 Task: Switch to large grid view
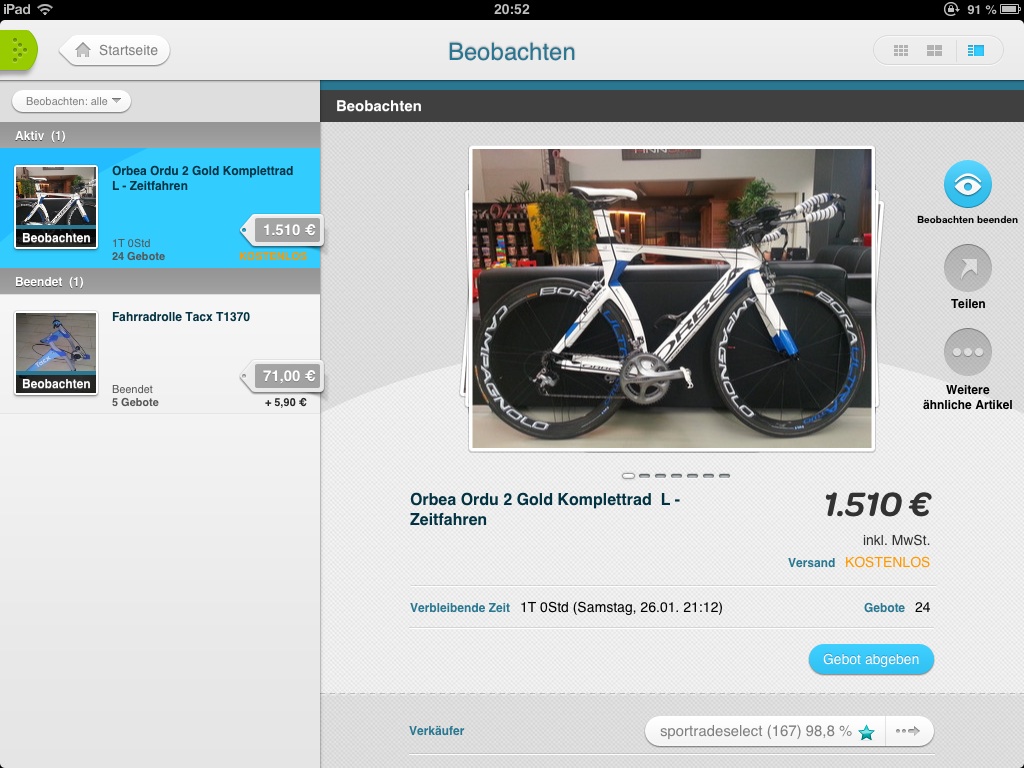(935, 50)
